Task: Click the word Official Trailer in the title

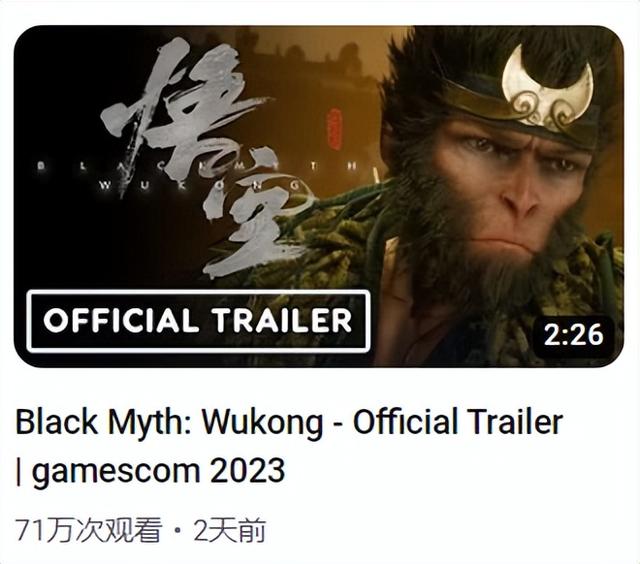Action: point(458,422)
